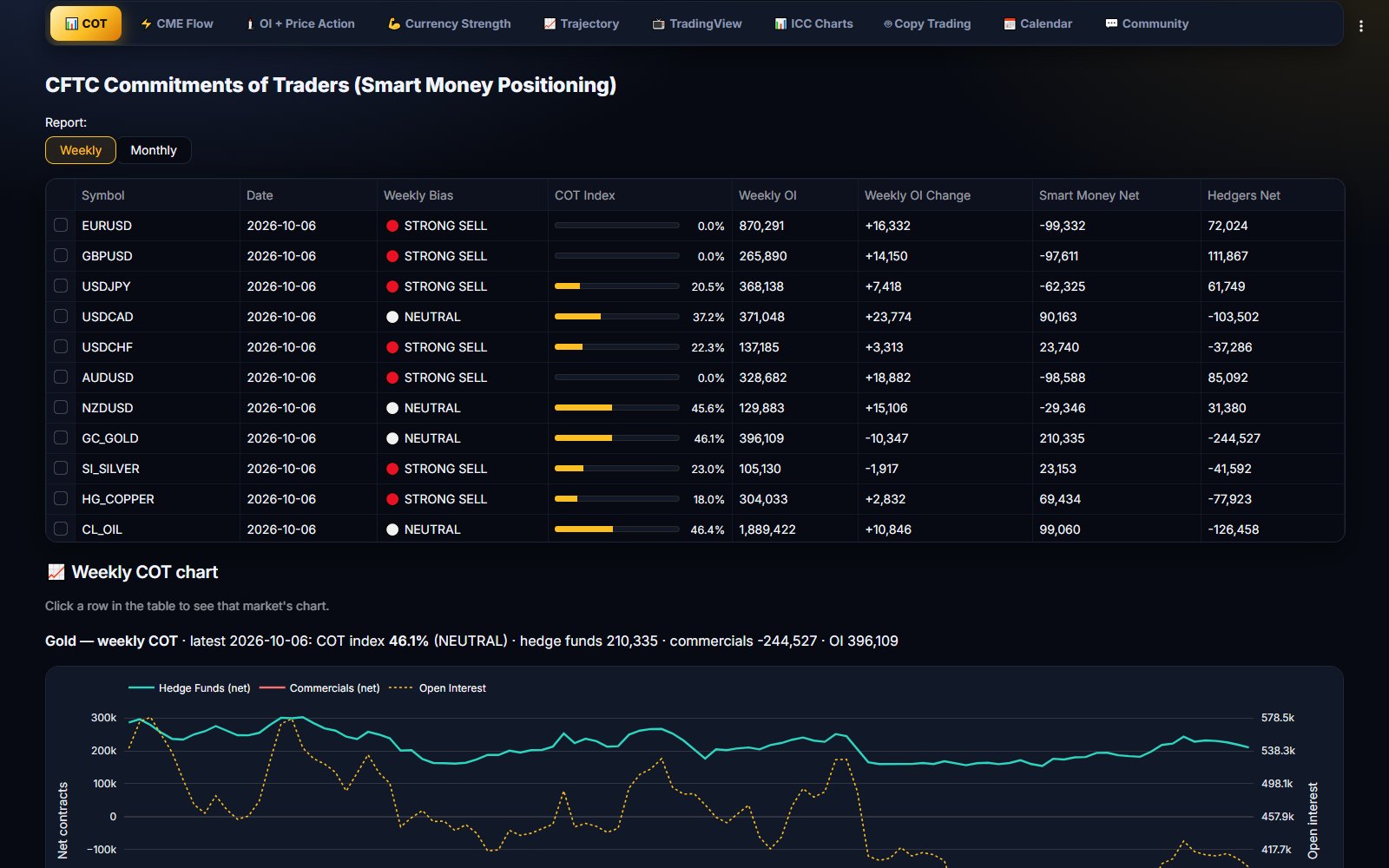Click the red bias dot in HG_COPPER row

point(392,499)
